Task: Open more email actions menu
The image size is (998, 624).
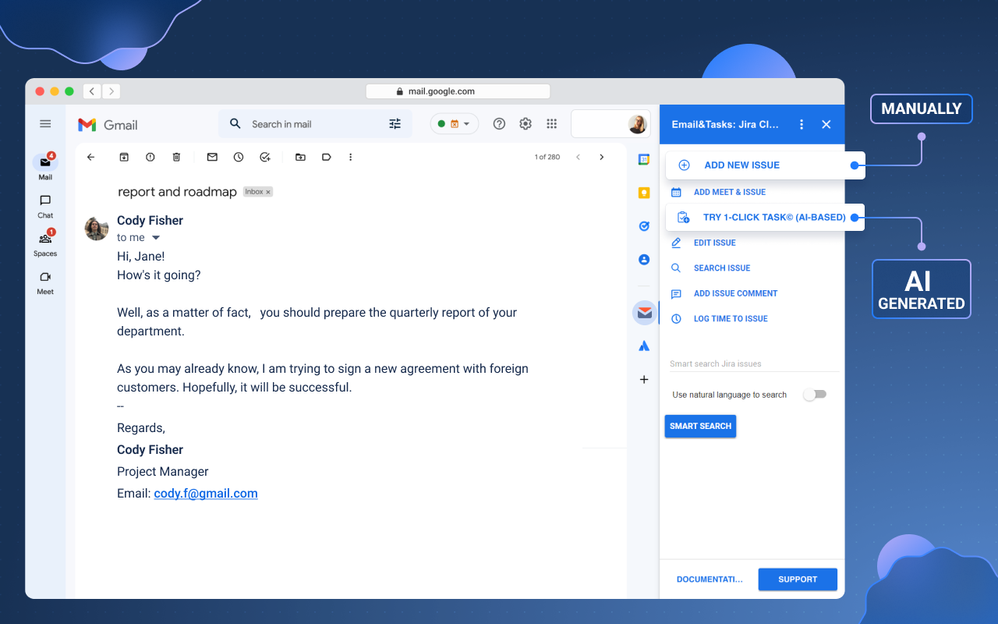Action: 350,157
